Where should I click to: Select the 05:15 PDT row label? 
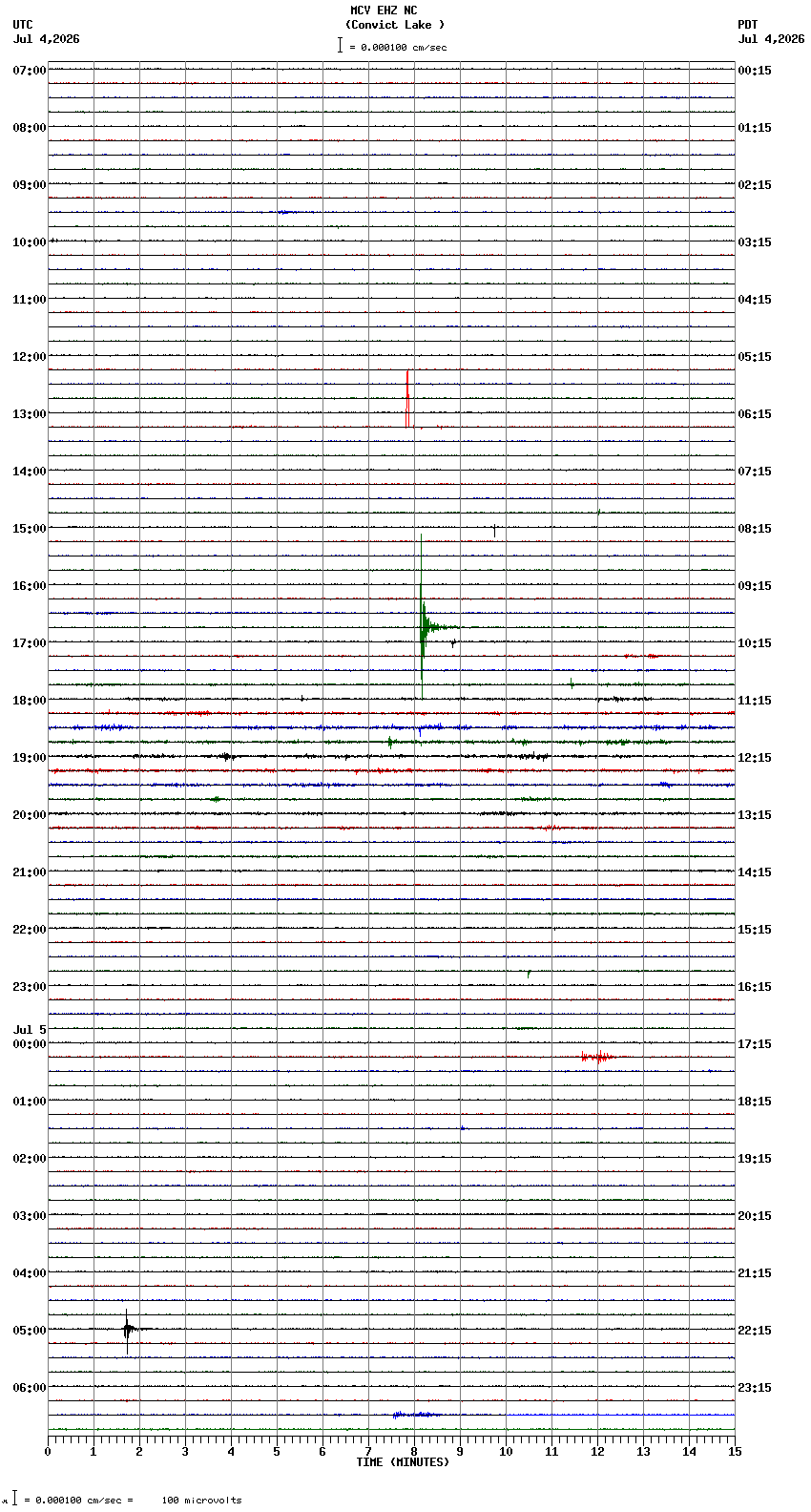[755, 357]
